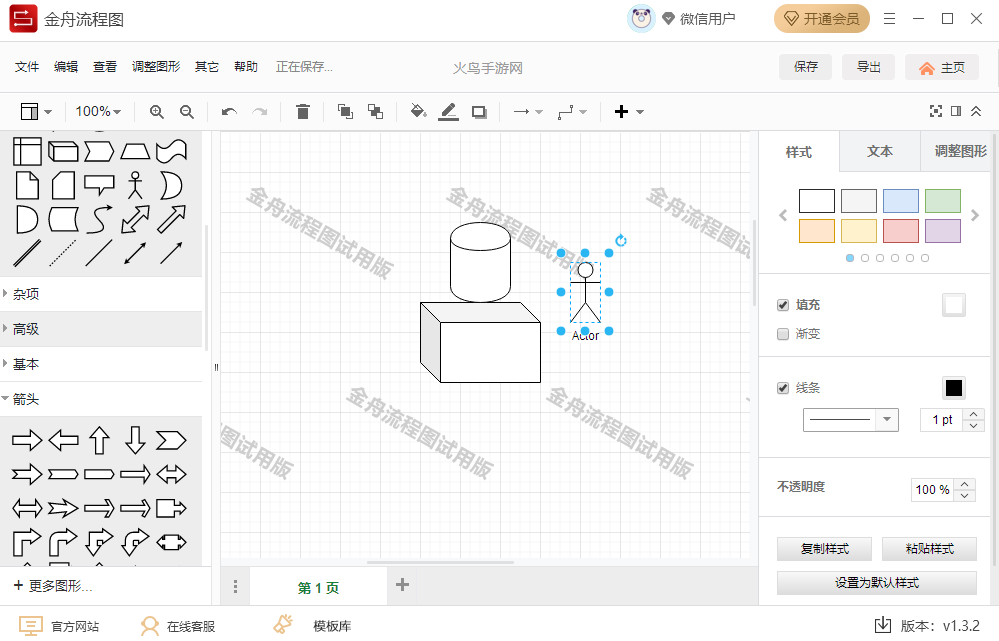Pick the light blue style swatch

pos(900,201)
